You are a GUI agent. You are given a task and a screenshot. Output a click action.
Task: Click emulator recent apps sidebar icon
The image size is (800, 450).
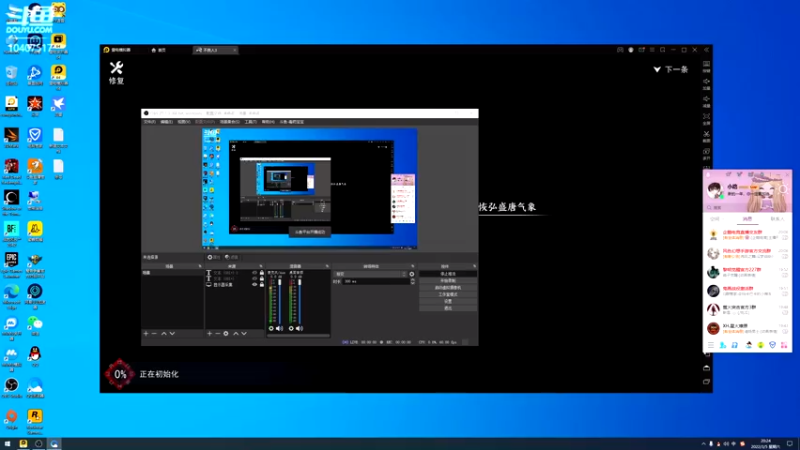(706, 382)
